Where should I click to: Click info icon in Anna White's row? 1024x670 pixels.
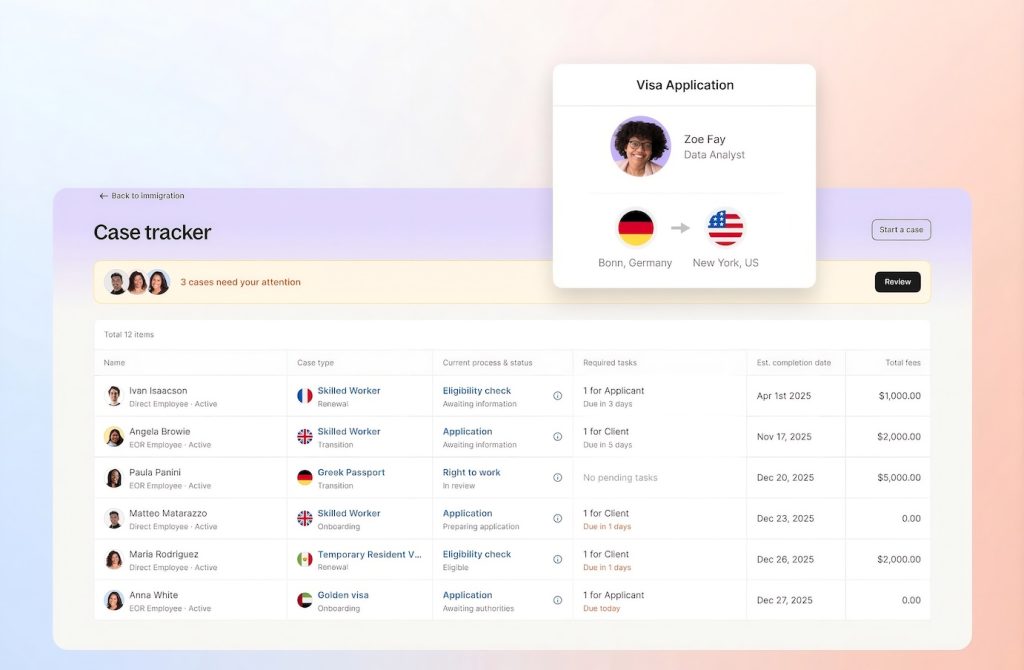click(557, 600)
